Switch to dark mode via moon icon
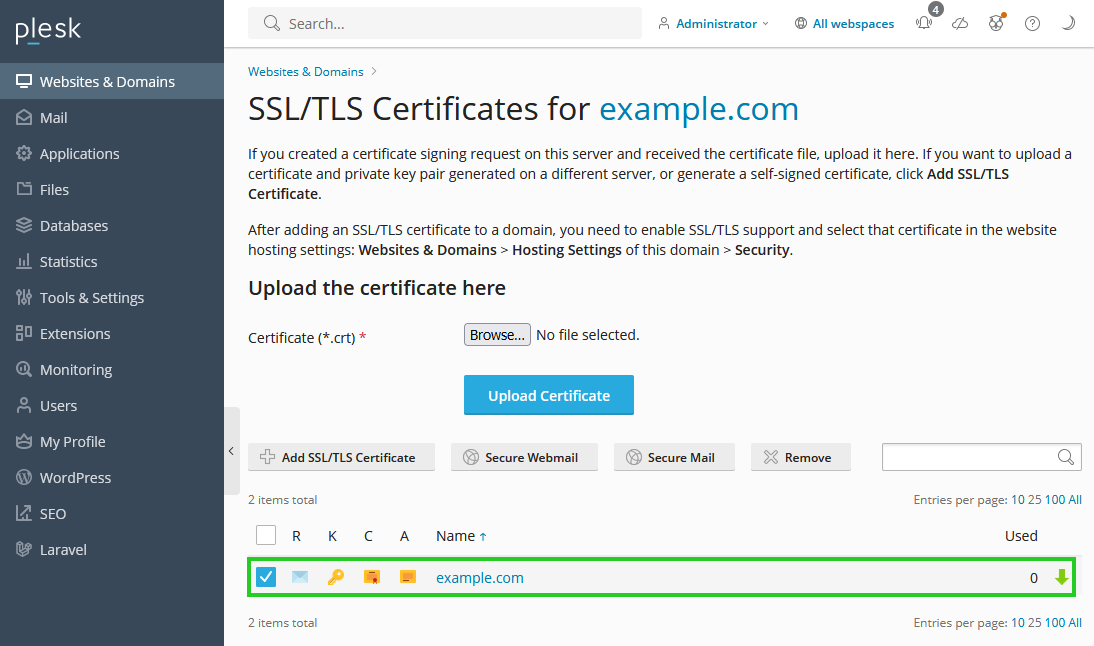This screenshot has height=646, width=1094. (1068, 23)
